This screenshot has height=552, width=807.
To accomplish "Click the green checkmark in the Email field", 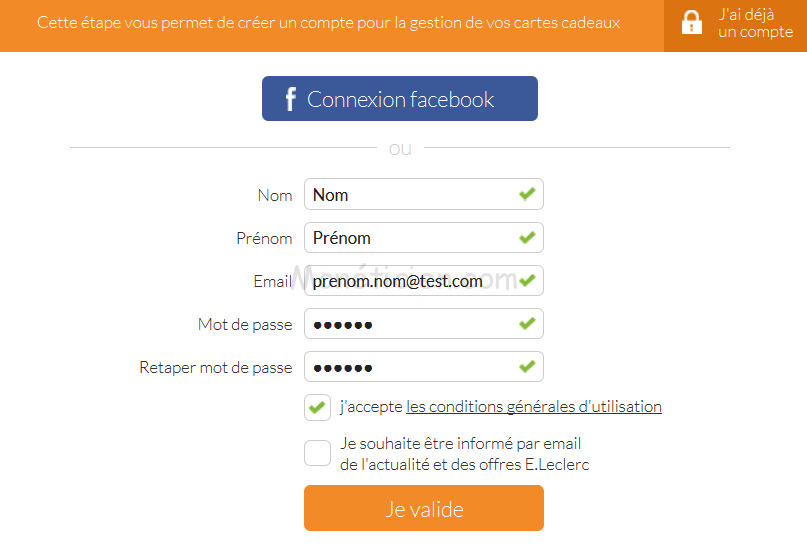I will (527, 281).
